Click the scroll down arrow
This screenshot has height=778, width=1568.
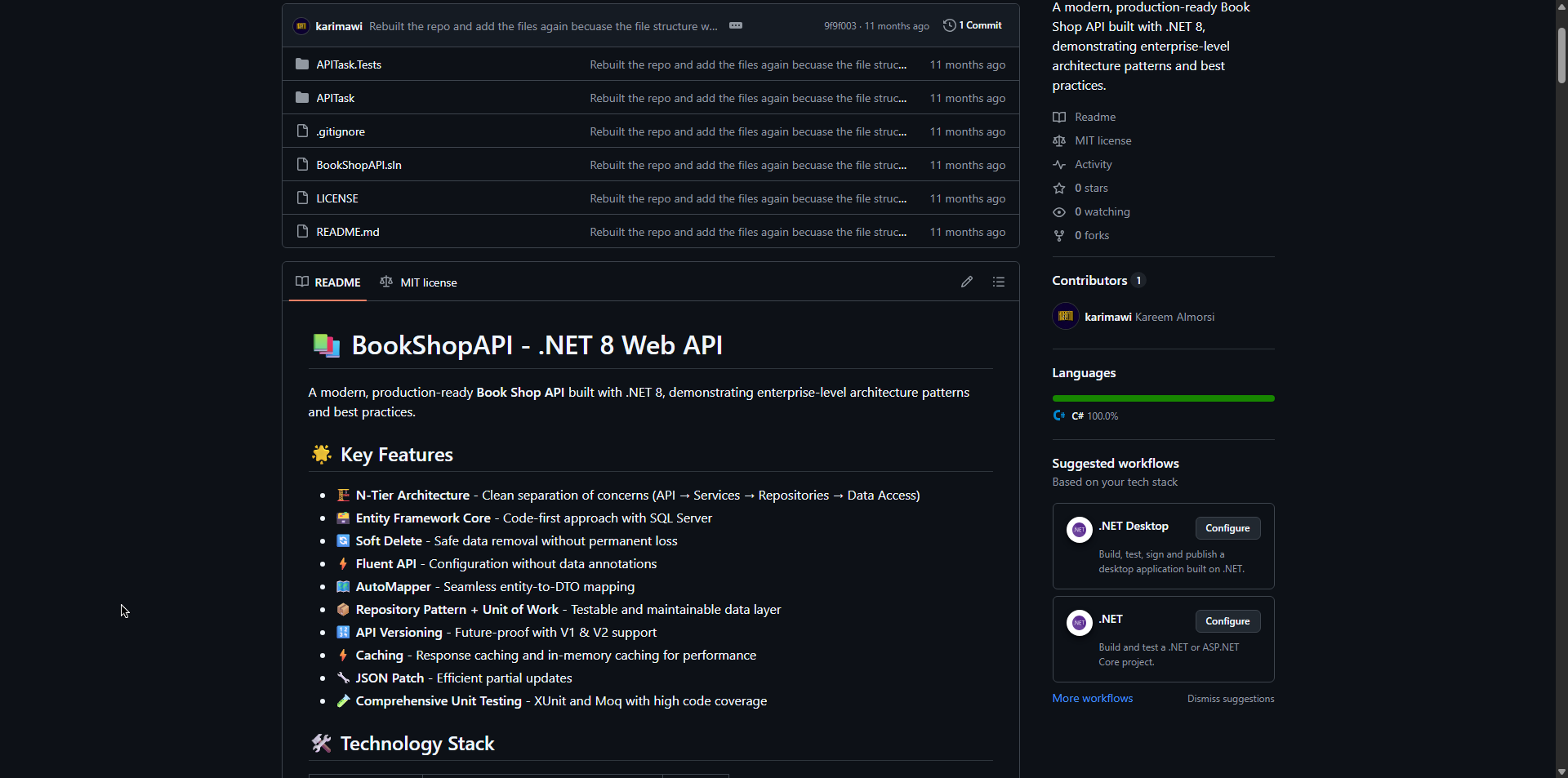pos(1561,771)
